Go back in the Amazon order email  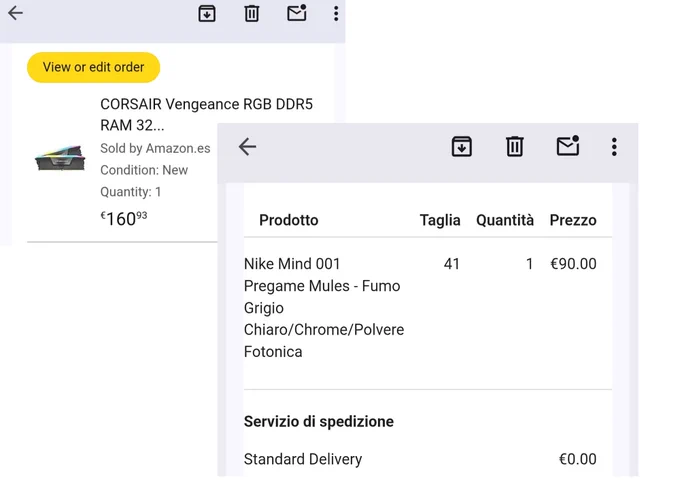click(15, 13)
